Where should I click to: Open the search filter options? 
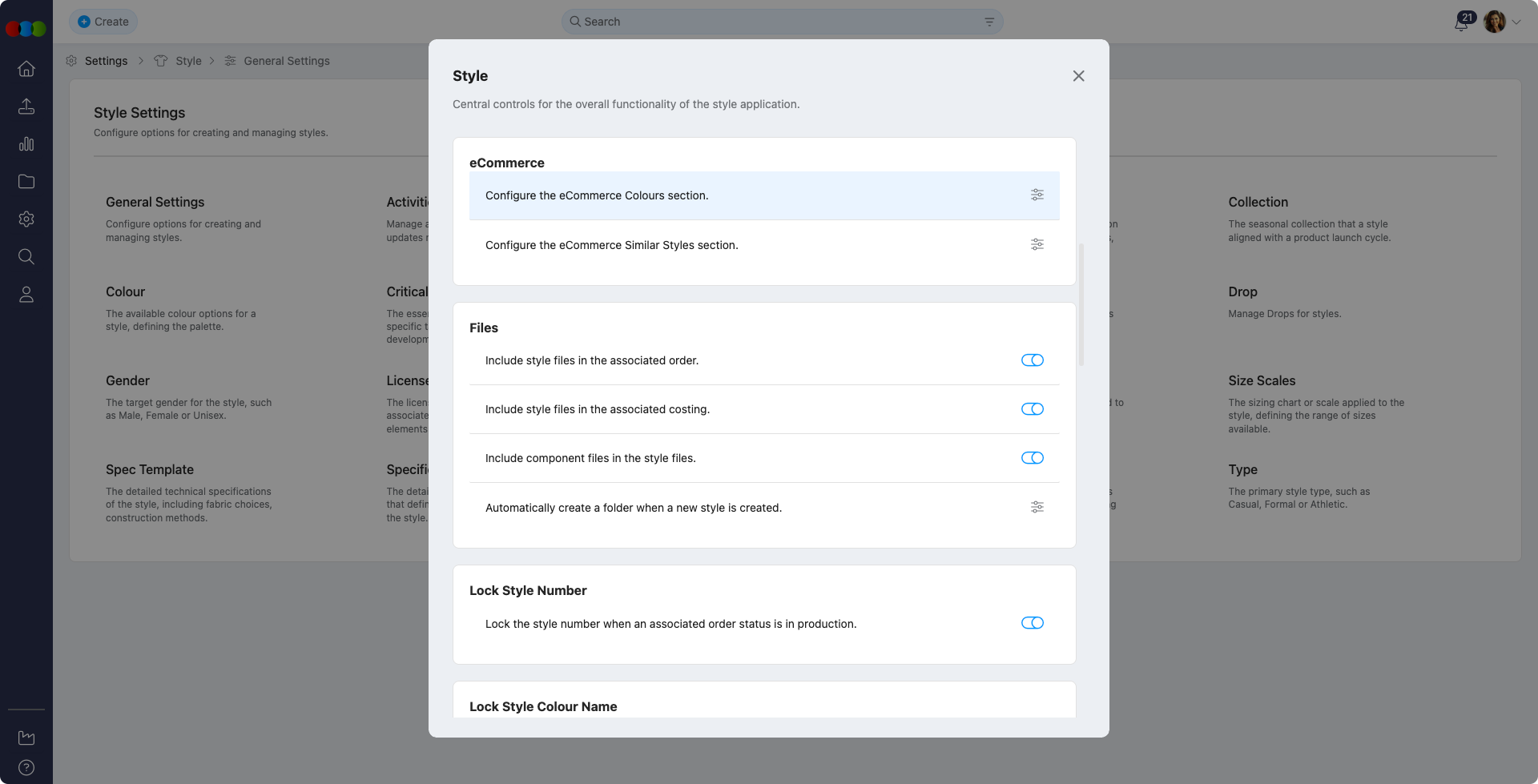coord(989,22)
